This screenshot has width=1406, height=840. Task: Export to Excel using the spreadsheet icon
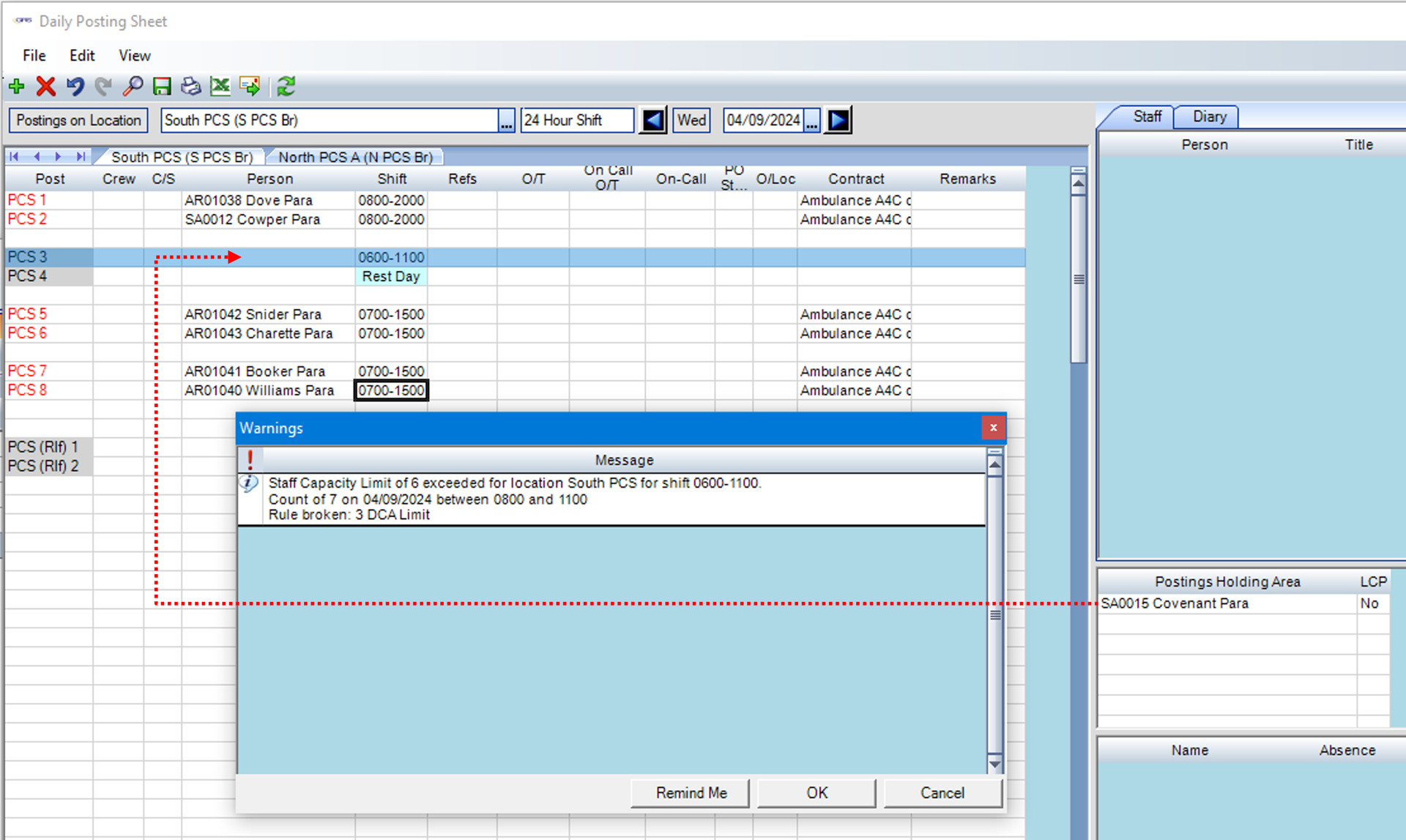[220, 86]
